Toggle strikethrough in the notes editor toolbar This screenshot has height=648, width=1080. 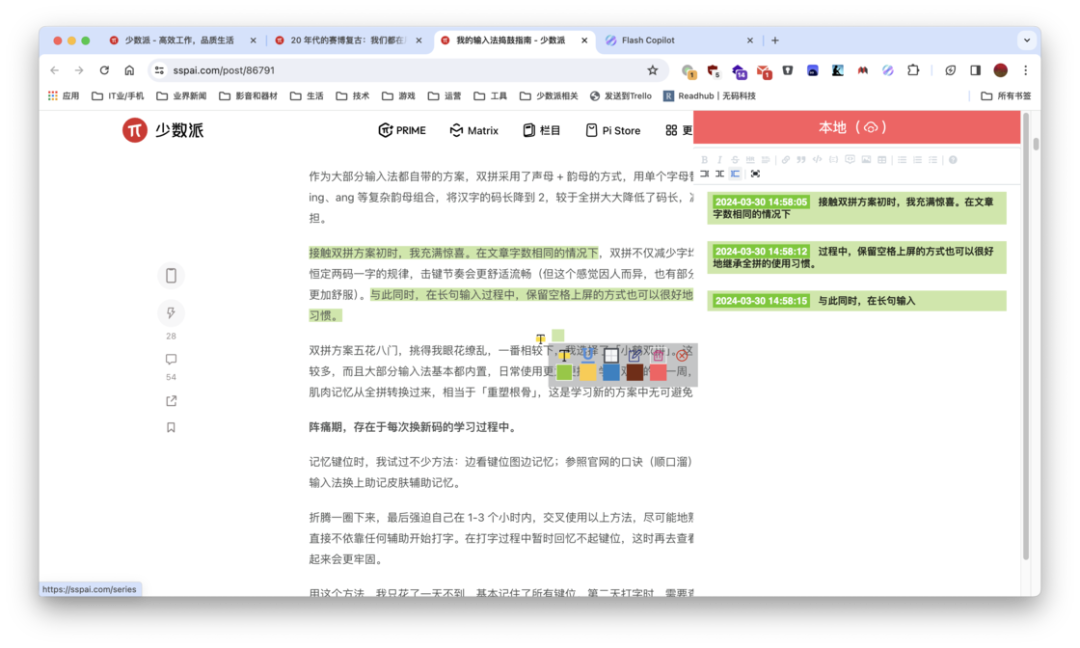(x=735, y=160)
